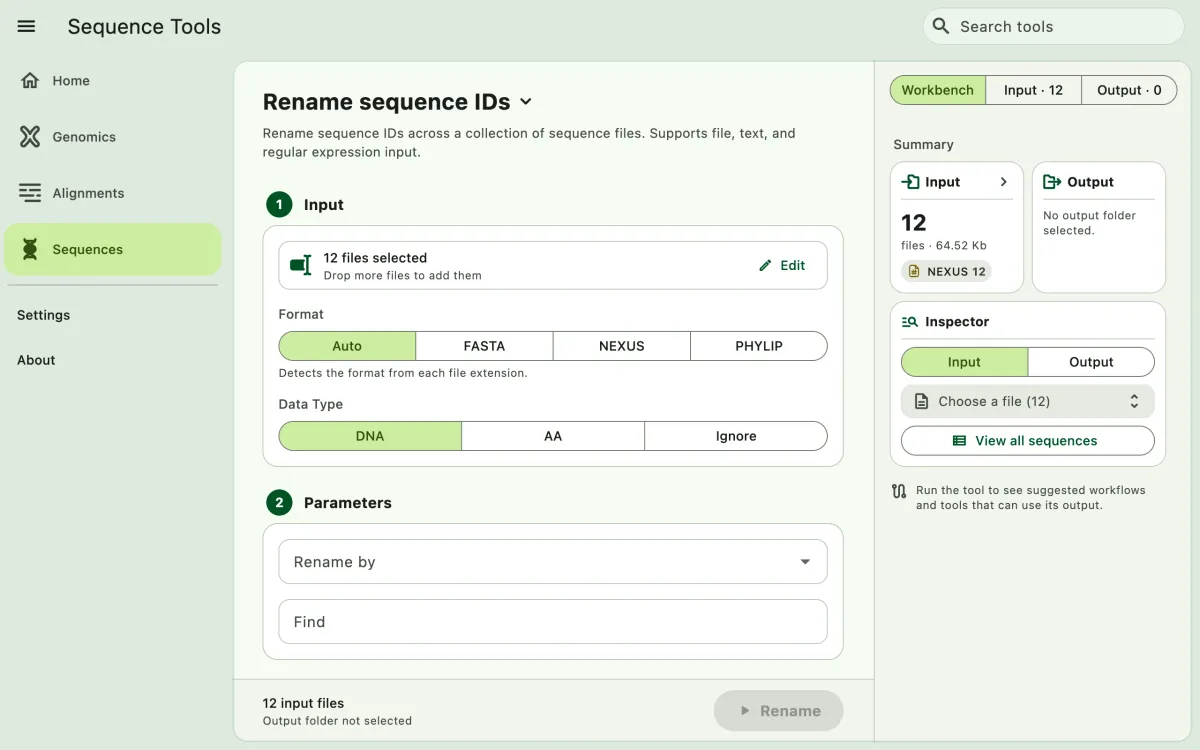
Task: Switch Inspector to Input view
Action: pos(964,362)
